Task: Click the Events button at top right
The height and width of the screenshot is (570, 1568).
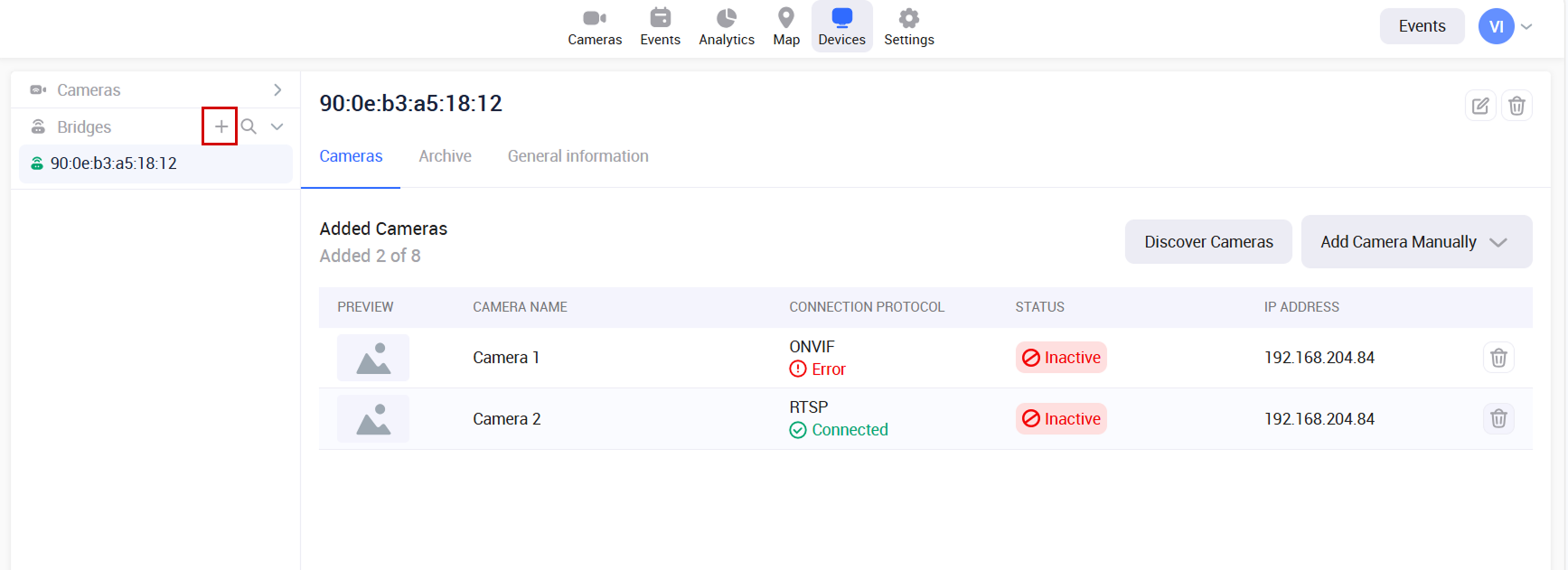Action: (x=1421, y=26)
